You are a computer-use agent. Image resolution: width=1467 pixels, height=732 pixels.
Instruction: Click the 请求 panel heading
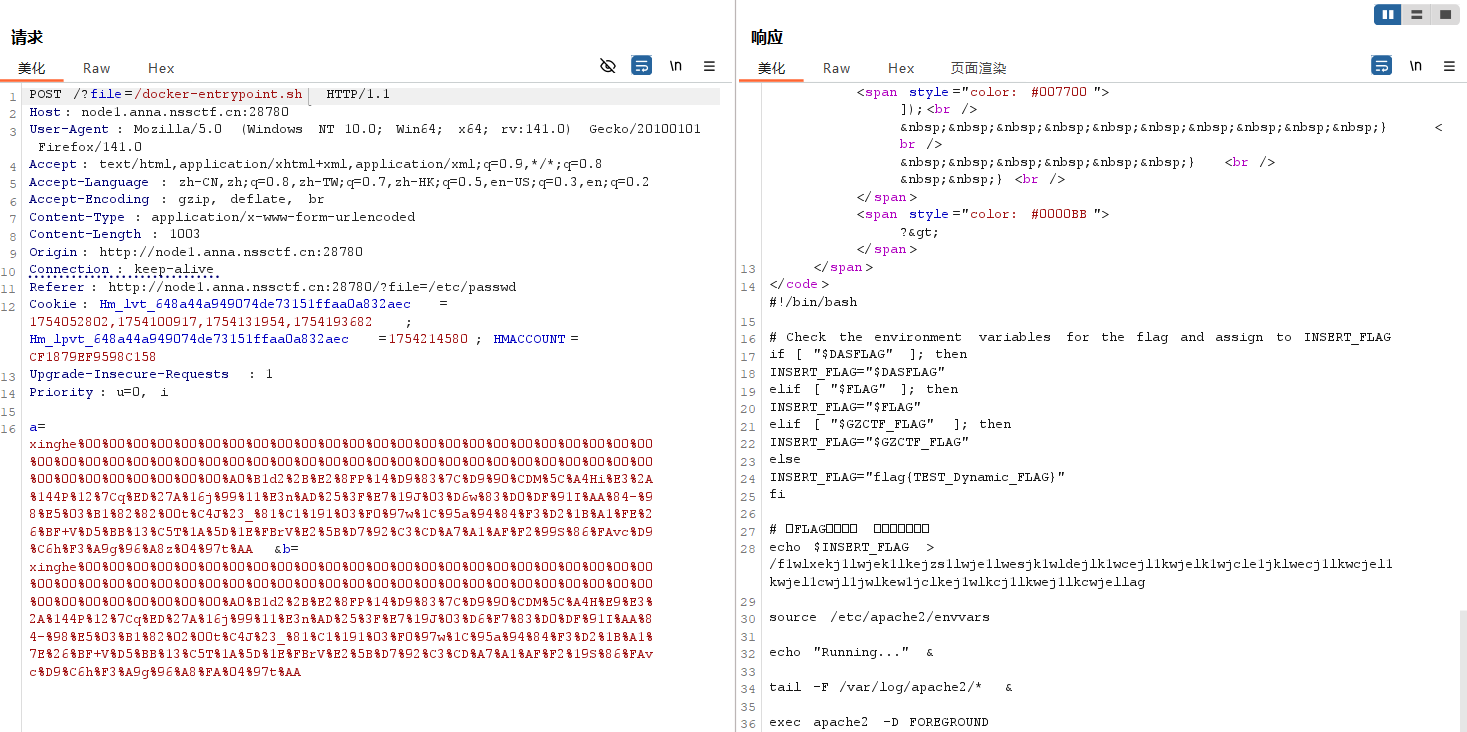click(x=27, y=37)
